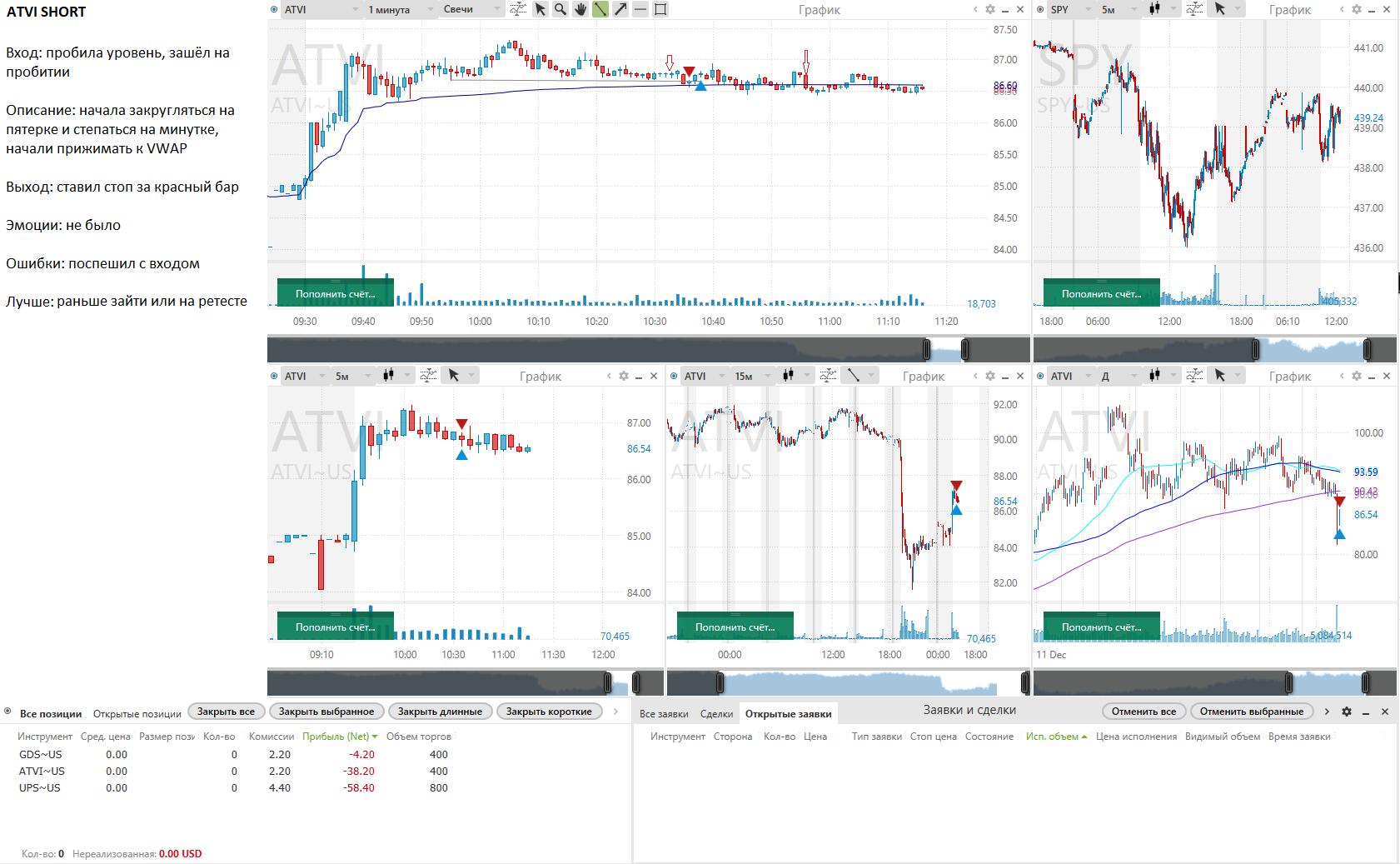Select the horizontal line tool in the 1-minute chart
Screen dimensions: 1400x864
pyautogui.click(x=640, y=9)
